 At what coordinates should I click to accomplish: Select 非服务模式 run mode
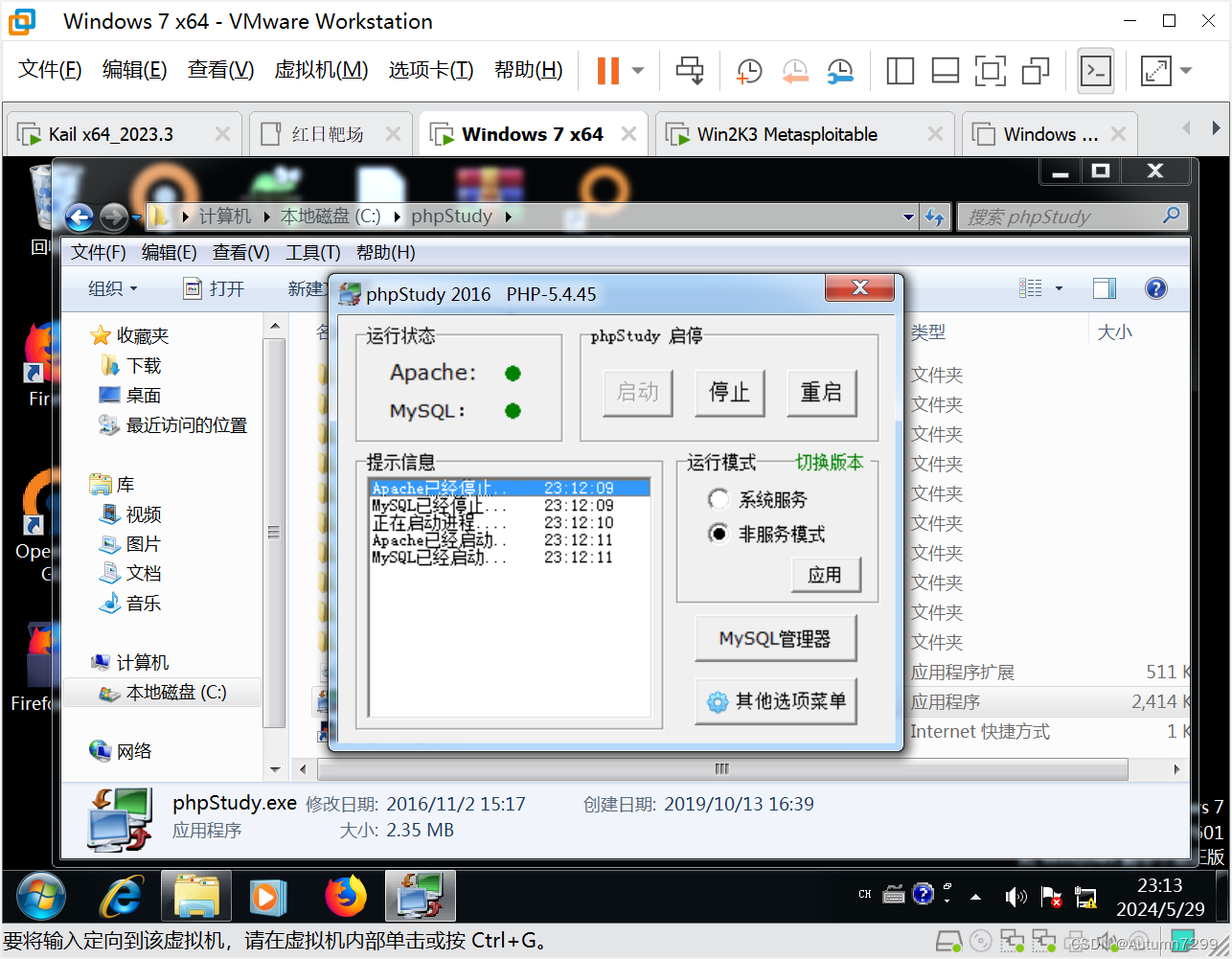(767, 534)
